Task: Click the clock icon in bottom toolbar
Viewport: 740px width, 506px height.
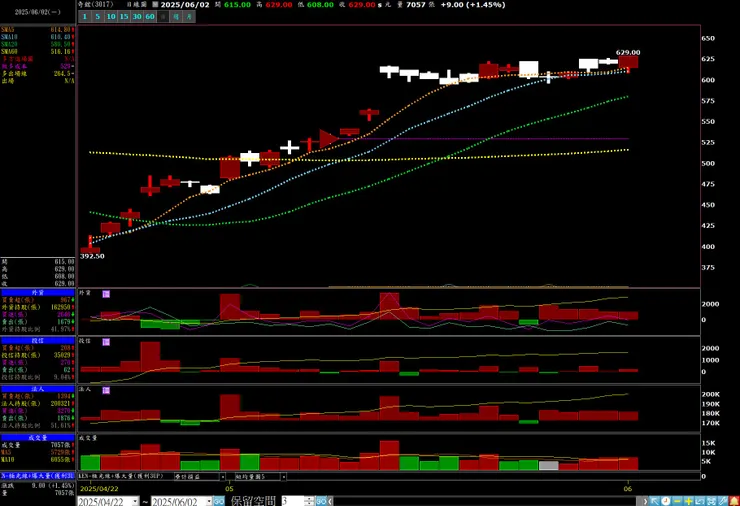Action: pyautogui.click(x=665, y=501)
